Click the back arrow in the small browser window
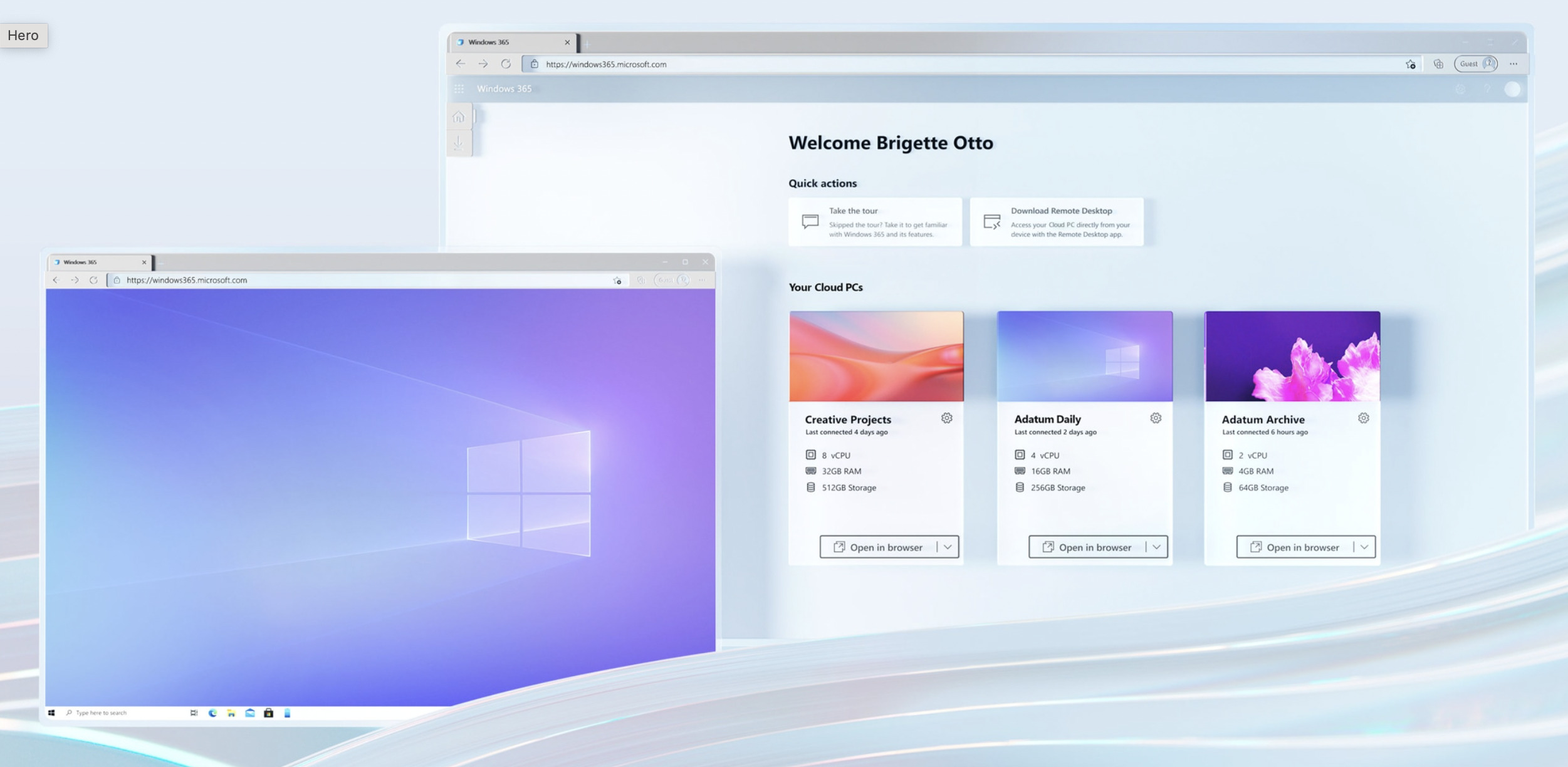The width and height of the screenshot is (1568, 767). pos(56,280)
